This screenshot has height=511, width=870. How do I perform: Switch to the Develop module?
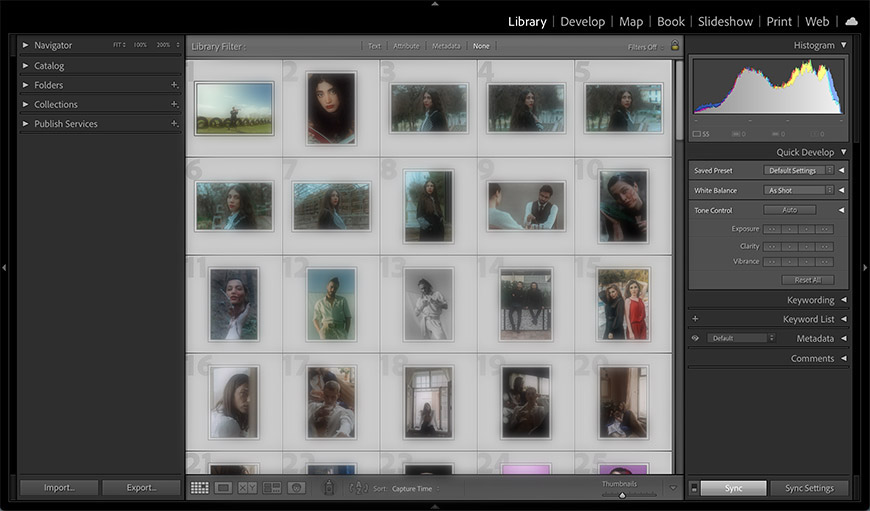pyautogui.click(x=583, y=22)
